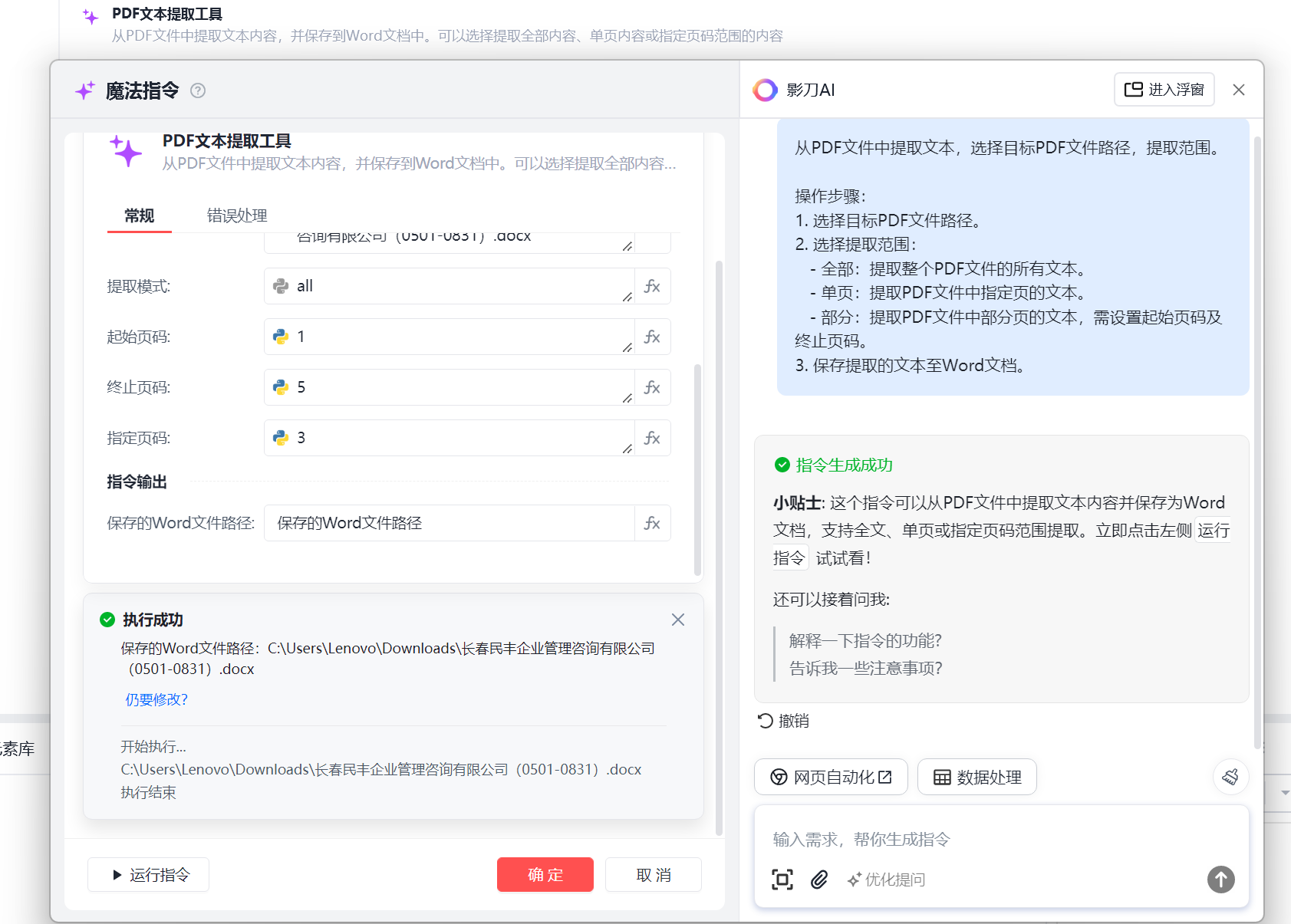Select the 常规 tab
This screenshot has width=1291, height=924.
[139, 215]
